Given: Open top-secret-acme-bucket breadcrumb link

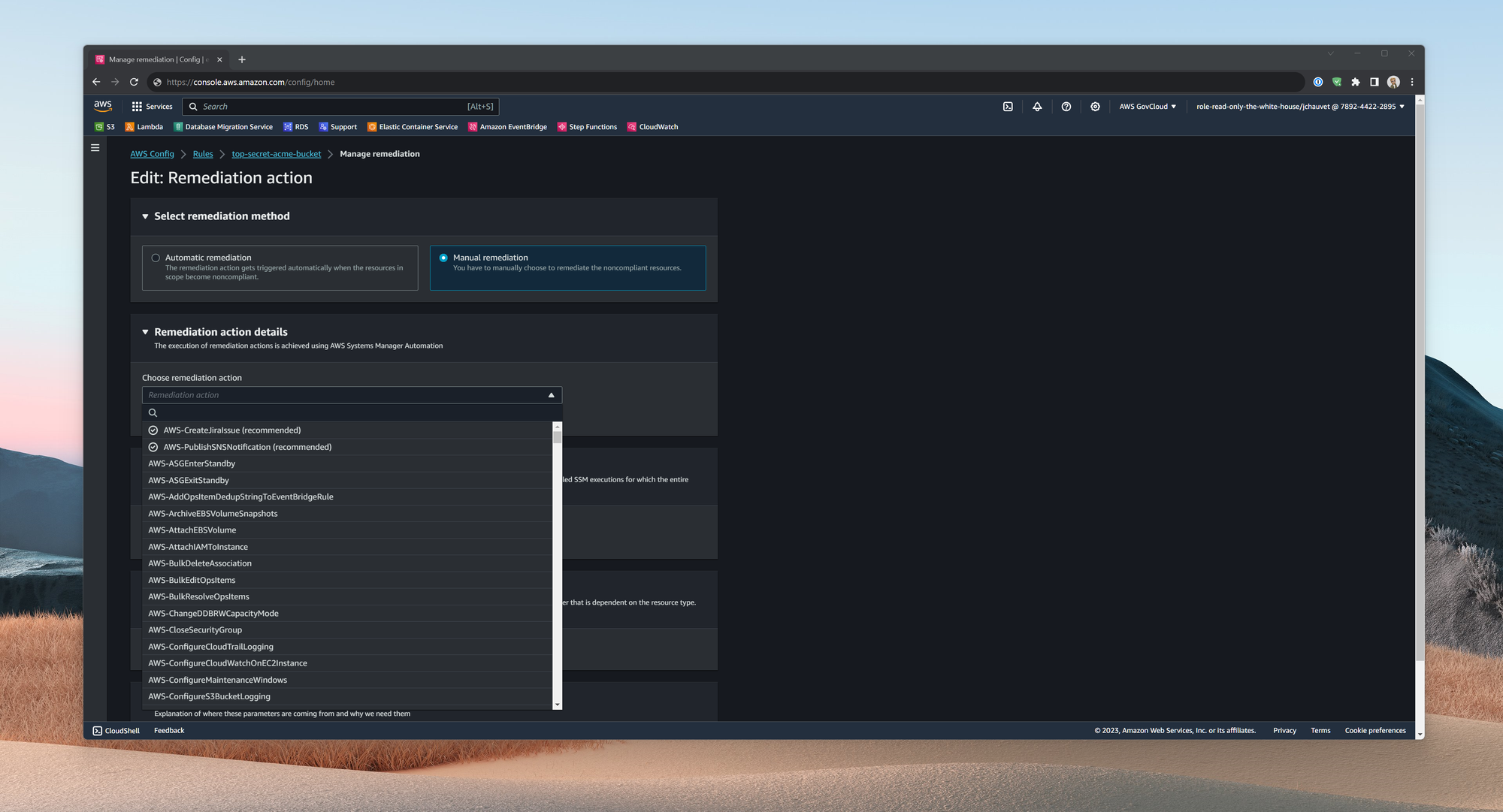Looking at the screenshot, I should pyautogui.click(x=276, y=154).
